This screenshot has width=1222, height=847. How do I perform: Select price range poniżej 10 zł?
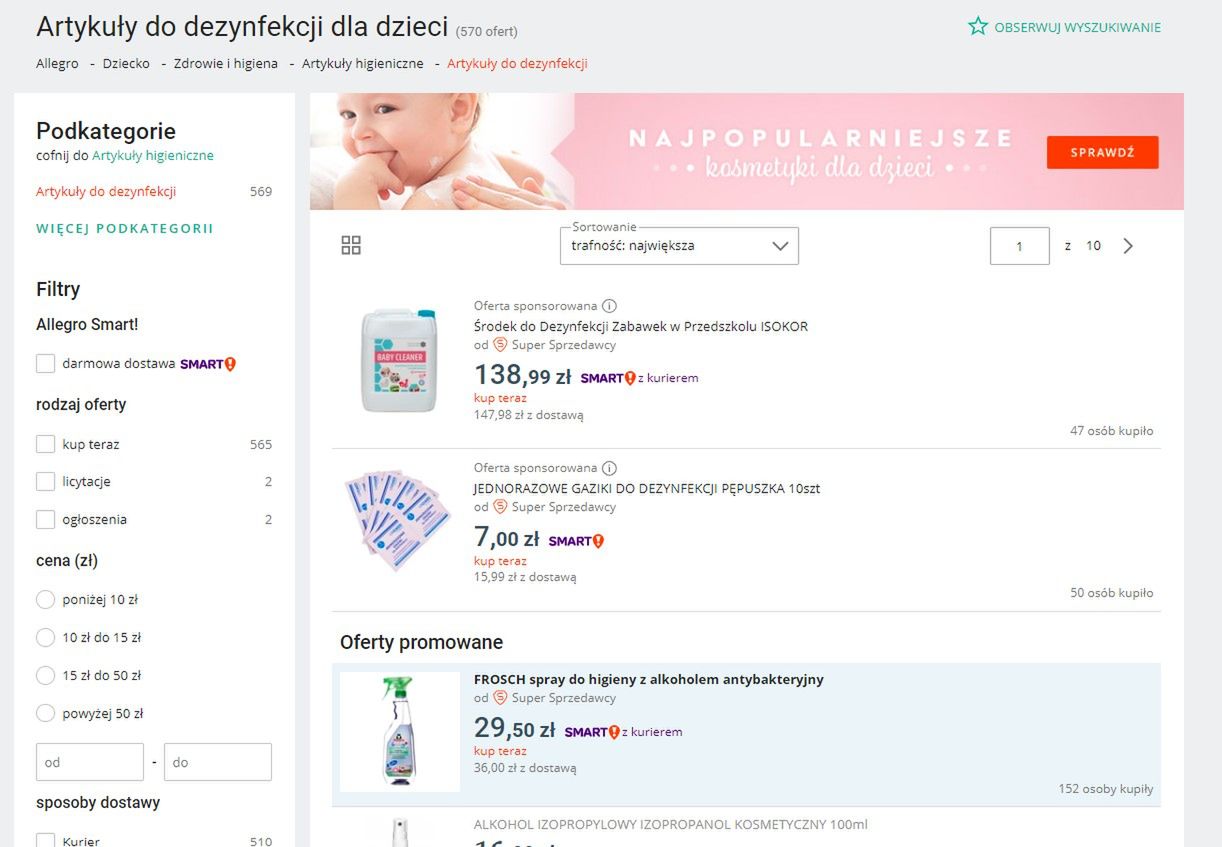coord(46,600)
